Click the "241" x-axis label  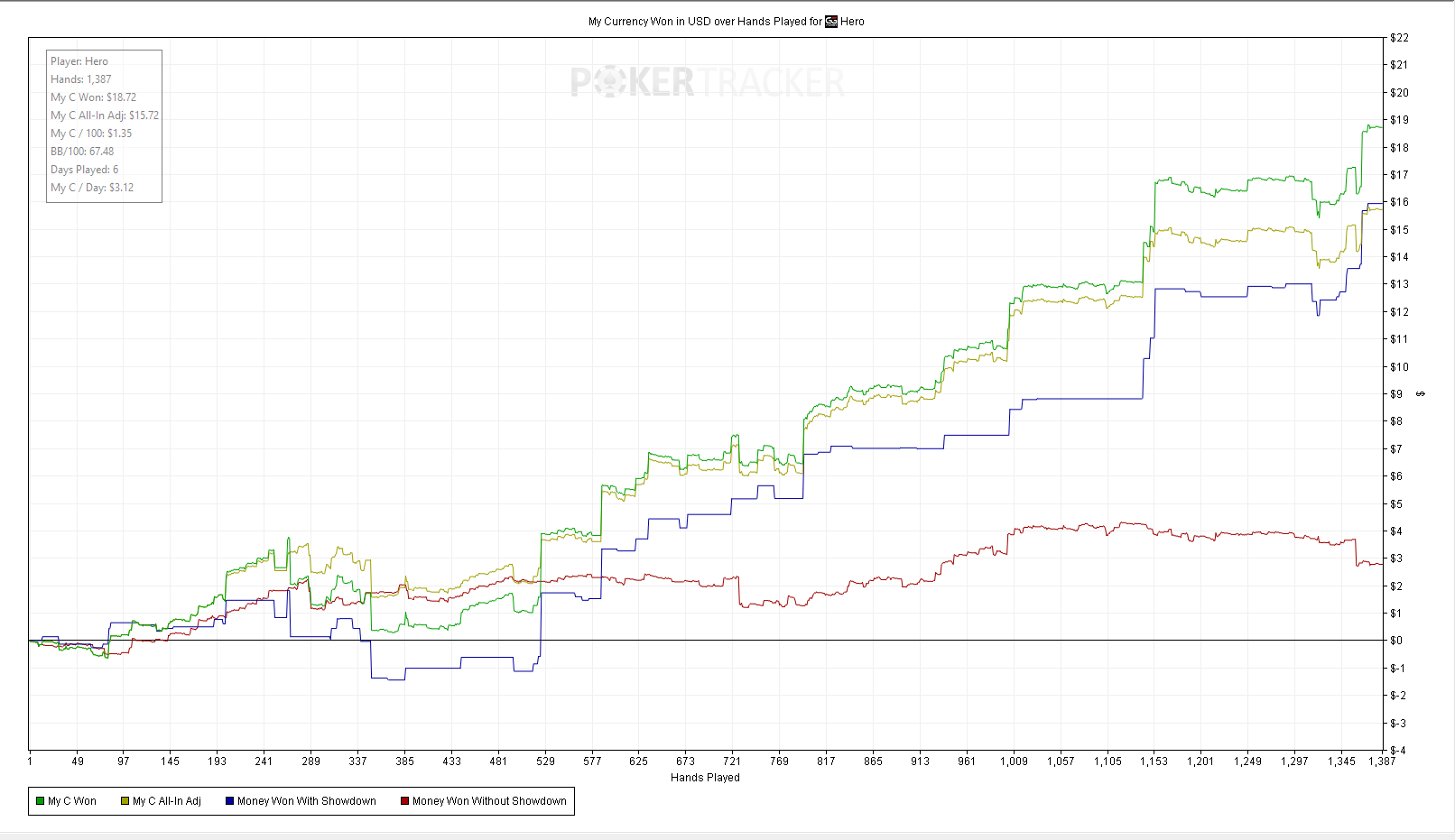click(x=264, y=762)
